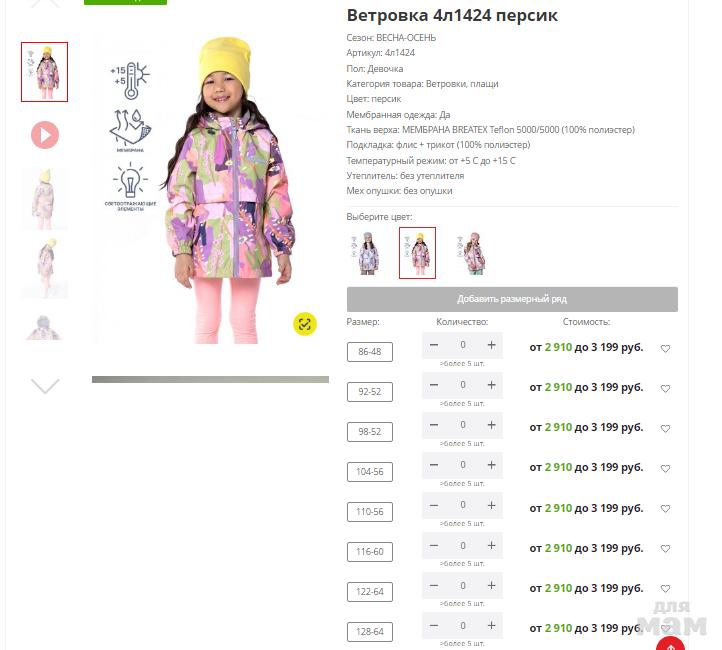
Task: Decrease quantity for size 92-52
Action: tap(434, 385)
